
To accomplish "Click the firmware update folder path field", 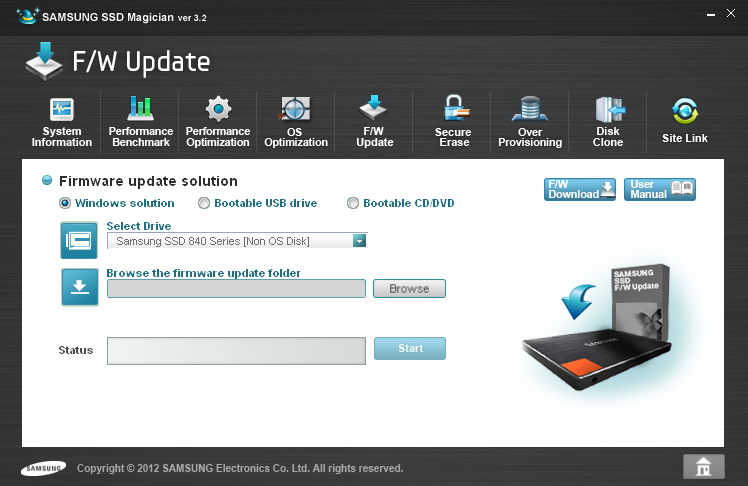I will (236, 289).
